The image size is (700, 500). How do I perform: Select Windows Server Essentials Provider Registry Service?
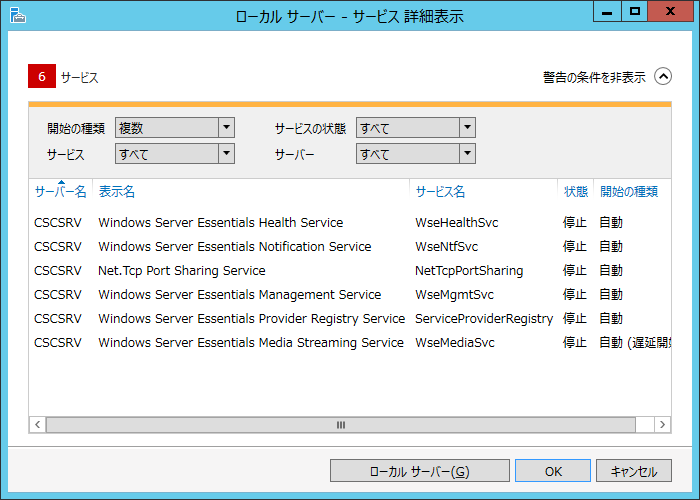tap(350, 319)
